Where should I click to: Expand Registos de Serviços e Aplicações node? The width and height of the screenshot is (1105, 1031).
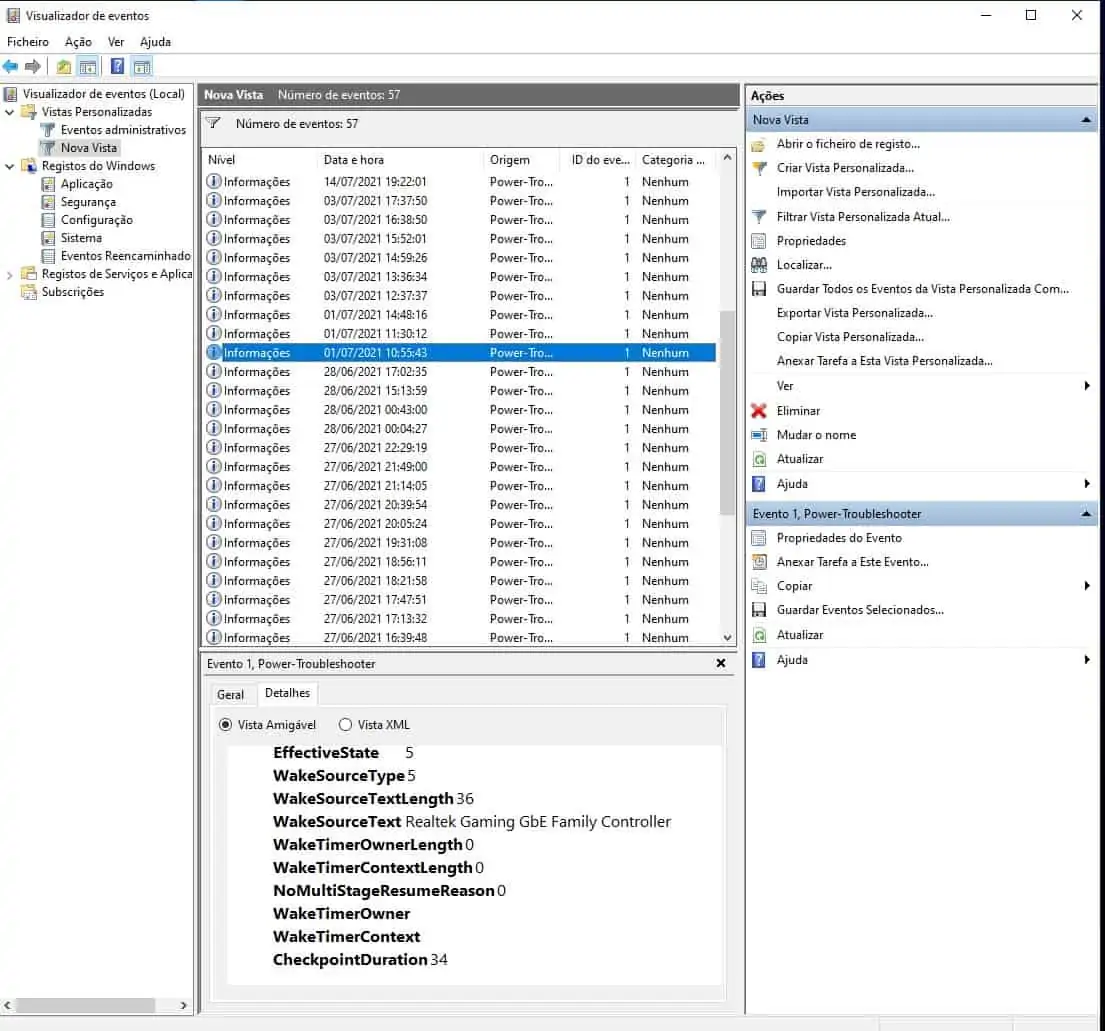click(x=10, y=274)
